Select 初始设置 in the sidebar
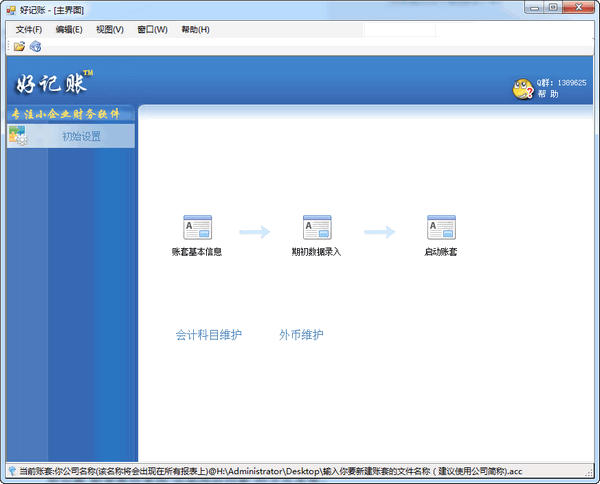The width and height of the screenshot is (600, 484). (x=71, y=136)
